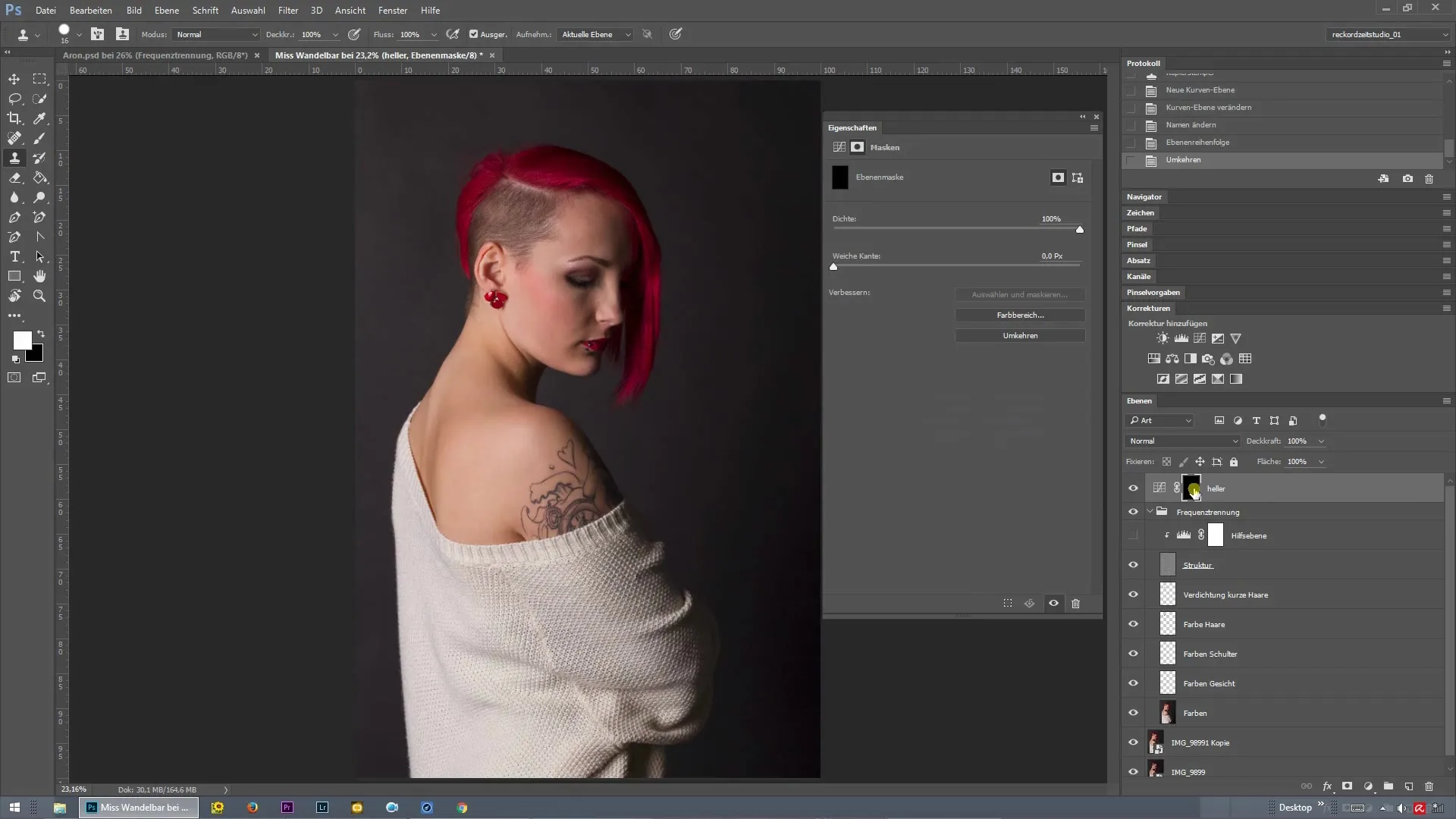1456x819 pixels.
Task: Open the layer blend mode Normal dropdown
Action: [x=1182, y=441]
